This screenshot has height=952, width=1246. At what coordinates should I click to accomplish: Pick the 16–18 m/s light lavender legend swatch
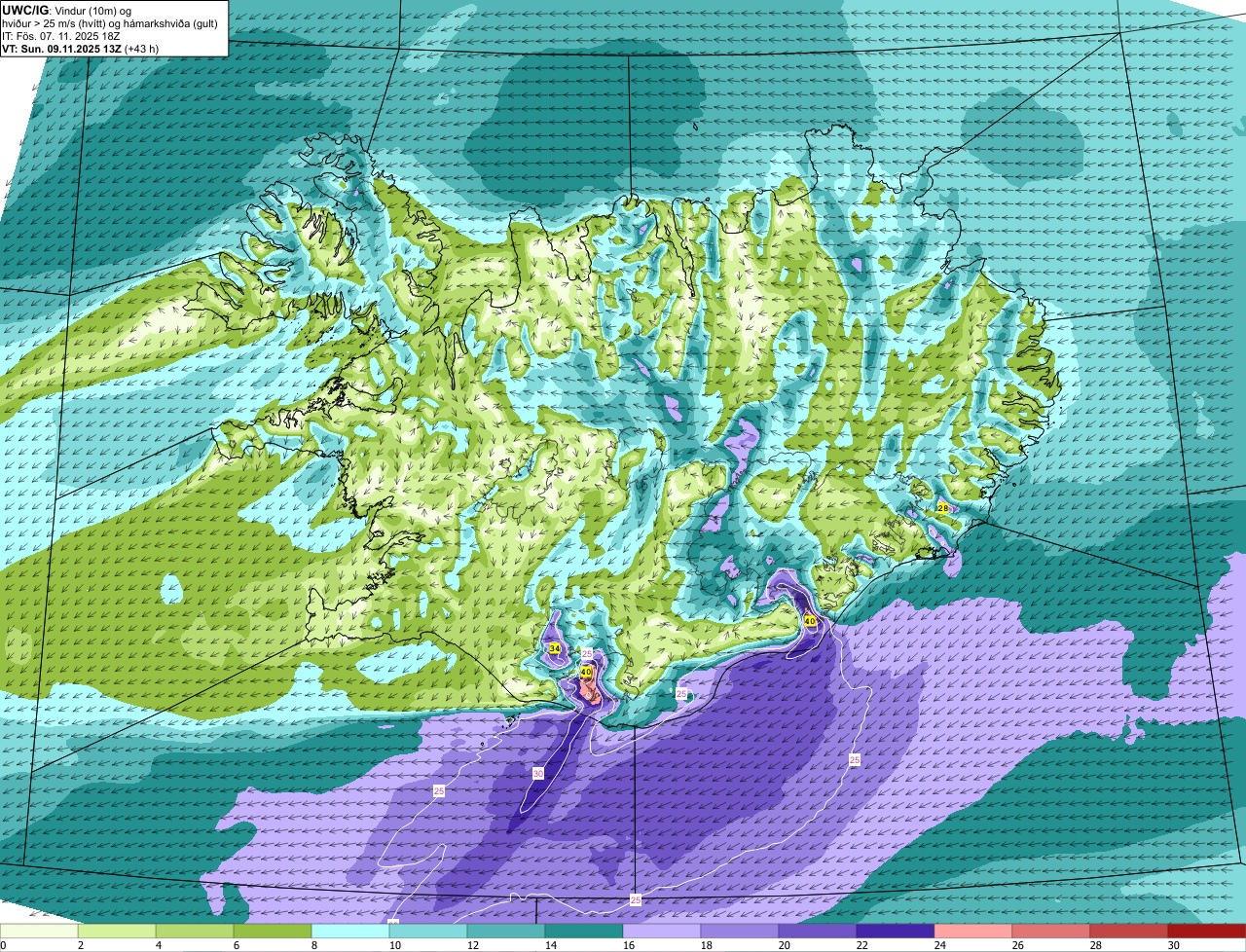(662, 932)
